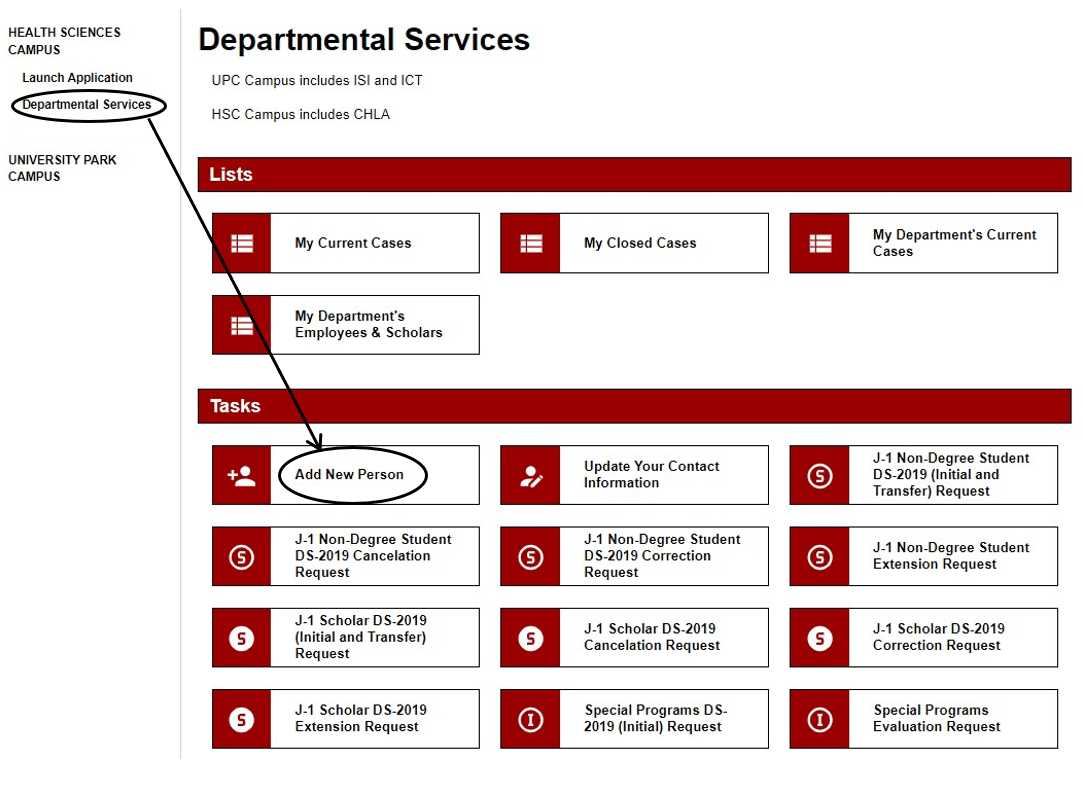Viewport: 1083px width, 791px height.
Task: Start J-1 Non-Degree Student DS-2019 Correction Request
Action: point(635,557)
